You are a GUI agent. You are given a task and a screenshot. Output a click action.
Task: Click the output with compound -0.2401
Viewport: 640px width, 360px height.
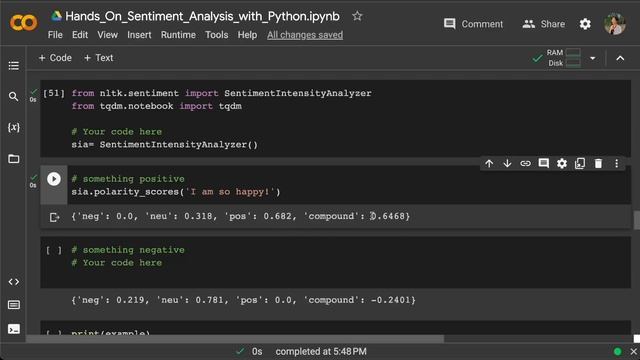[x=243, y=300]
